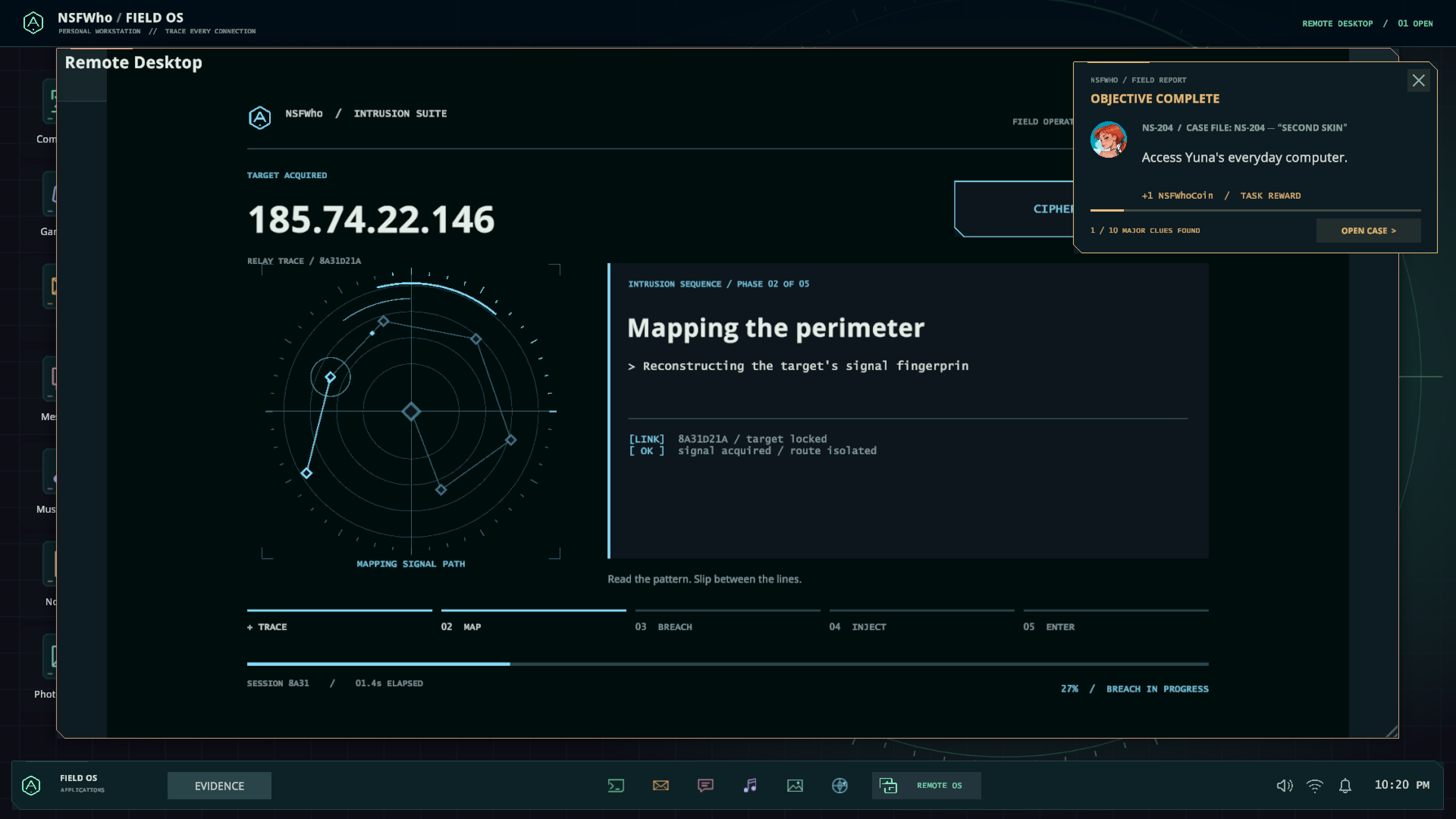Image resolution: width=1456 pixels, height=819 pixels.
Task: Select the 04 INJECT phase step
Action: pos(921,621)
